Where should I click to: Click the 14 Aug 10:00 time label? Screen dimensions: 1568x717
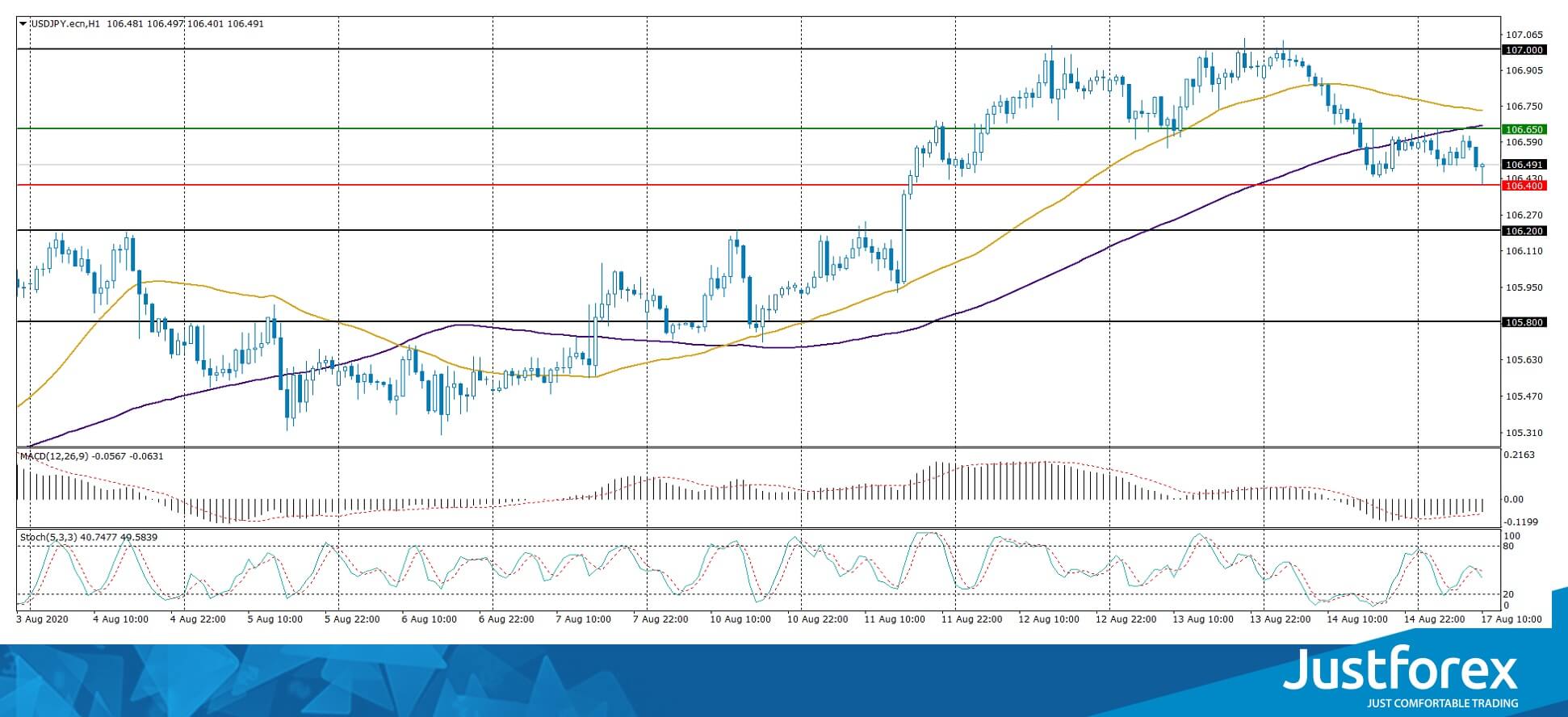pos(1357,619)
